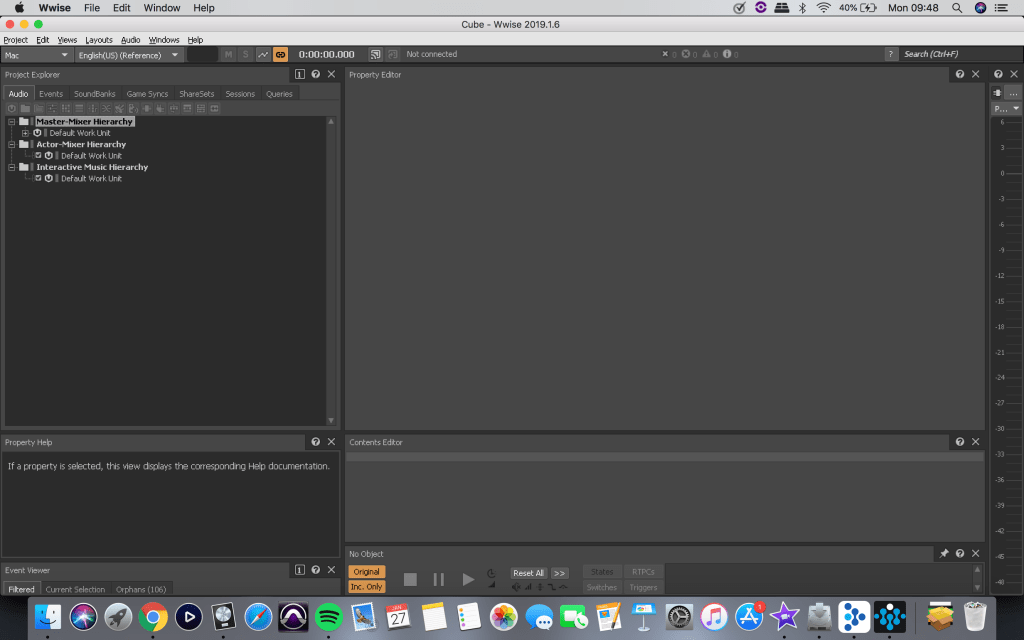Toggle the link icon in the toolbar
The width and height of the screenshot is (1024, 640).
tap(280, 54)
